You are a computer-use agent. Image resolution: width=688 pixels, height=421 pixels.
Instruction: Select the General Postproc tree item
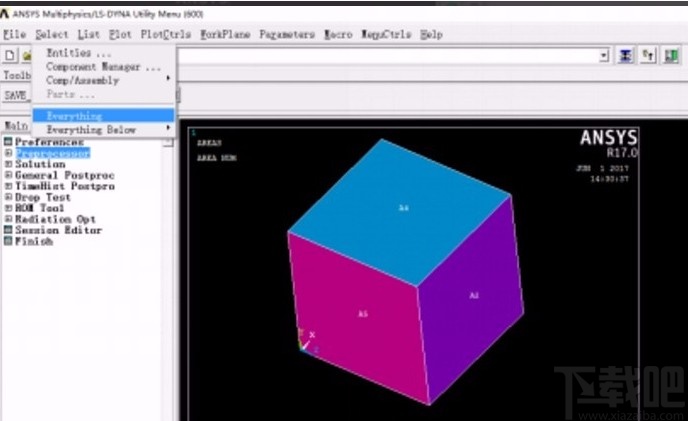pyautogui.click(x=64, y=175)
